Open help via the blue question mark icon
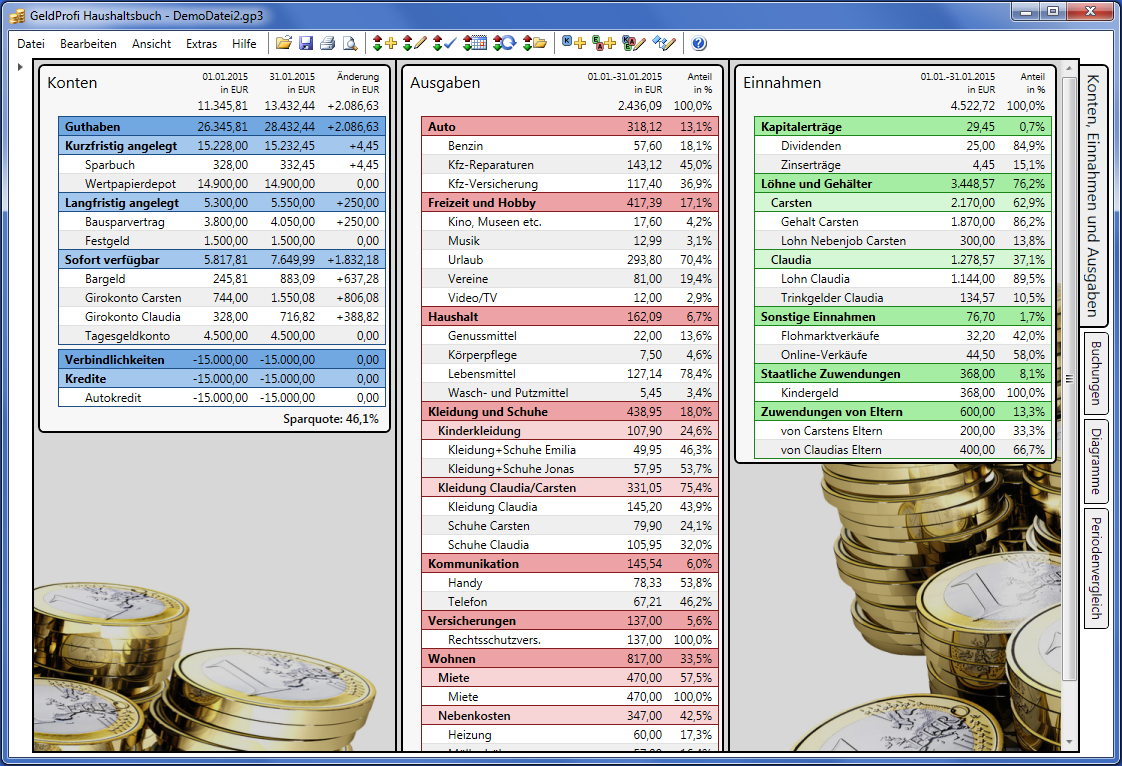 click(699, 43)
